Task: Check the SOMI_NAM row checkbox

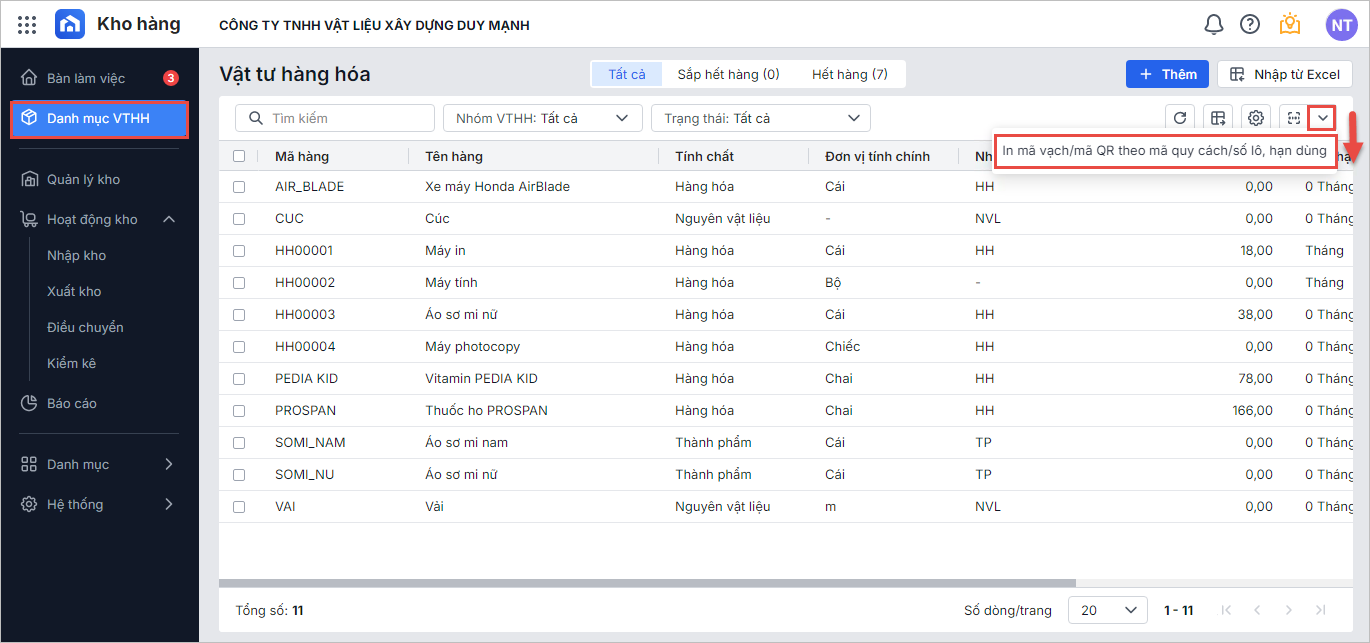Action: (239, 443)
